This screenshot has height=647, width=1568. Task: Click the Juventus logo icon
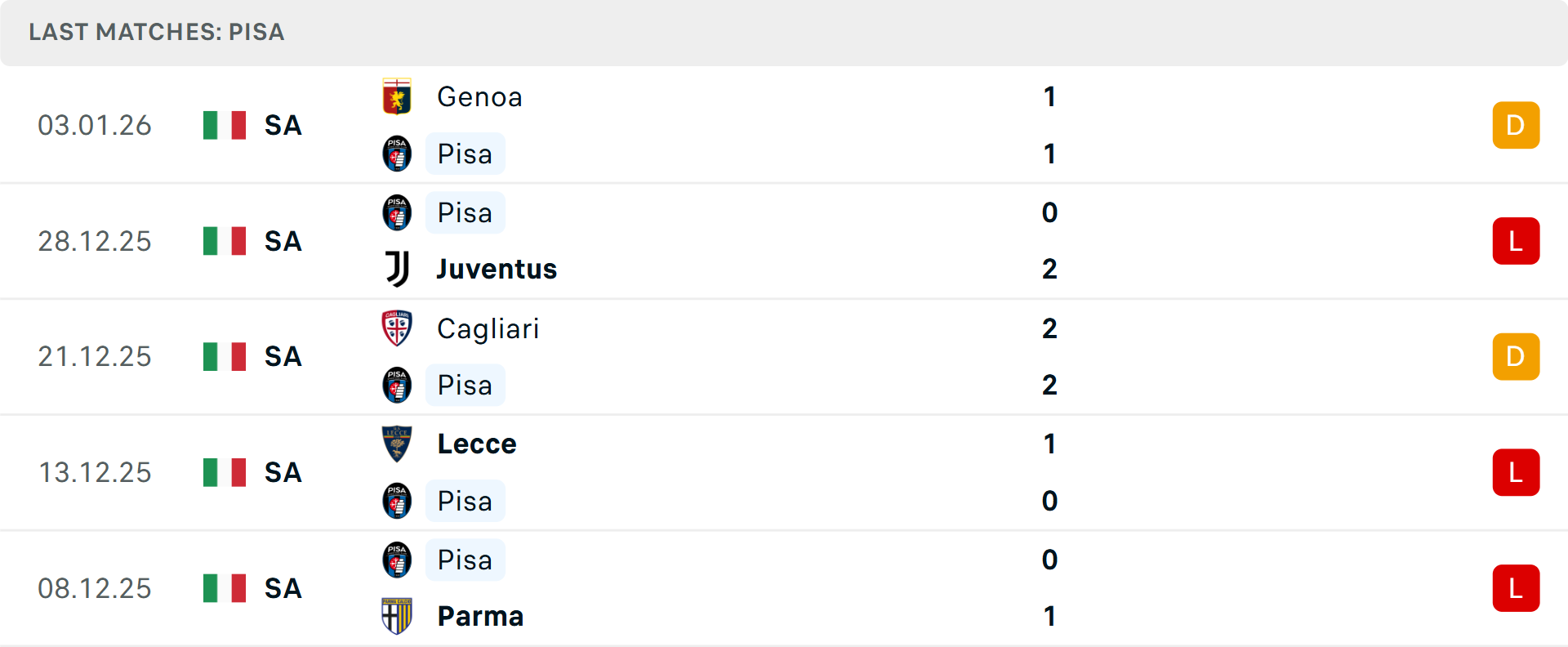pyautogui.click(x=397, y=269)
